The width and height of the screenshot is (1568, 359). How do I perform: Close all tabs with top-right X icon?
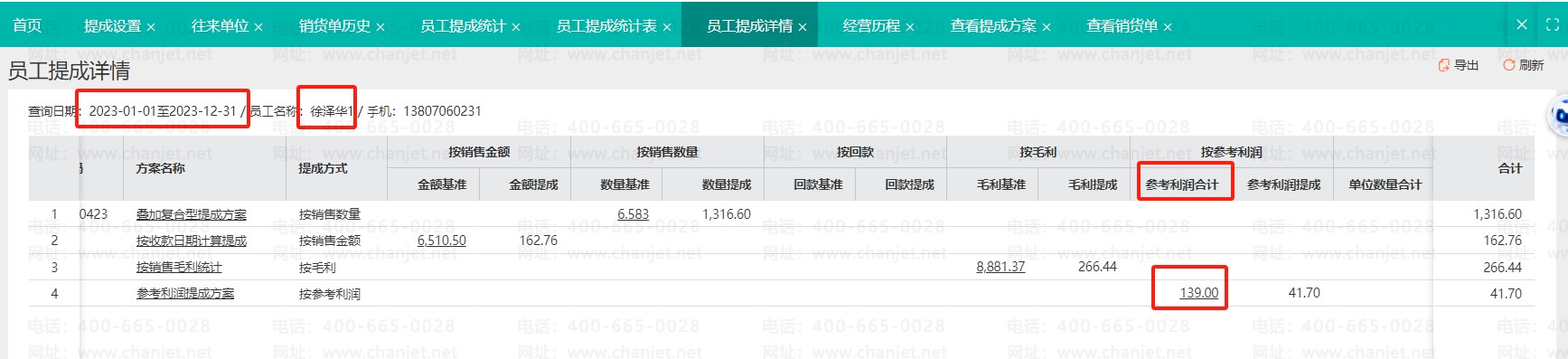(x=1522, y=24)
